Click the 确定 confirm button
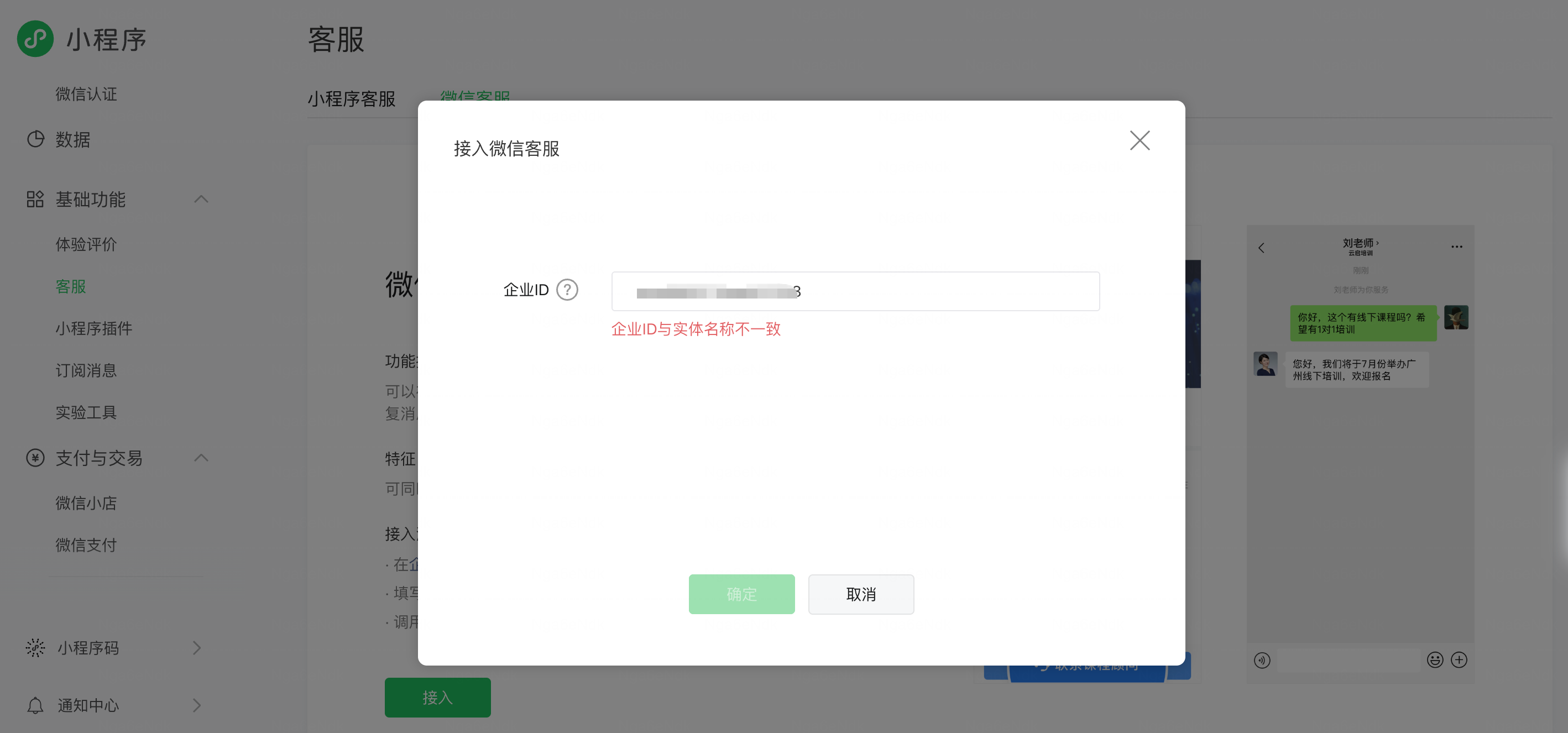Image resolution: width=1568 pixels, height=733 pixels. tap(741, 594)
